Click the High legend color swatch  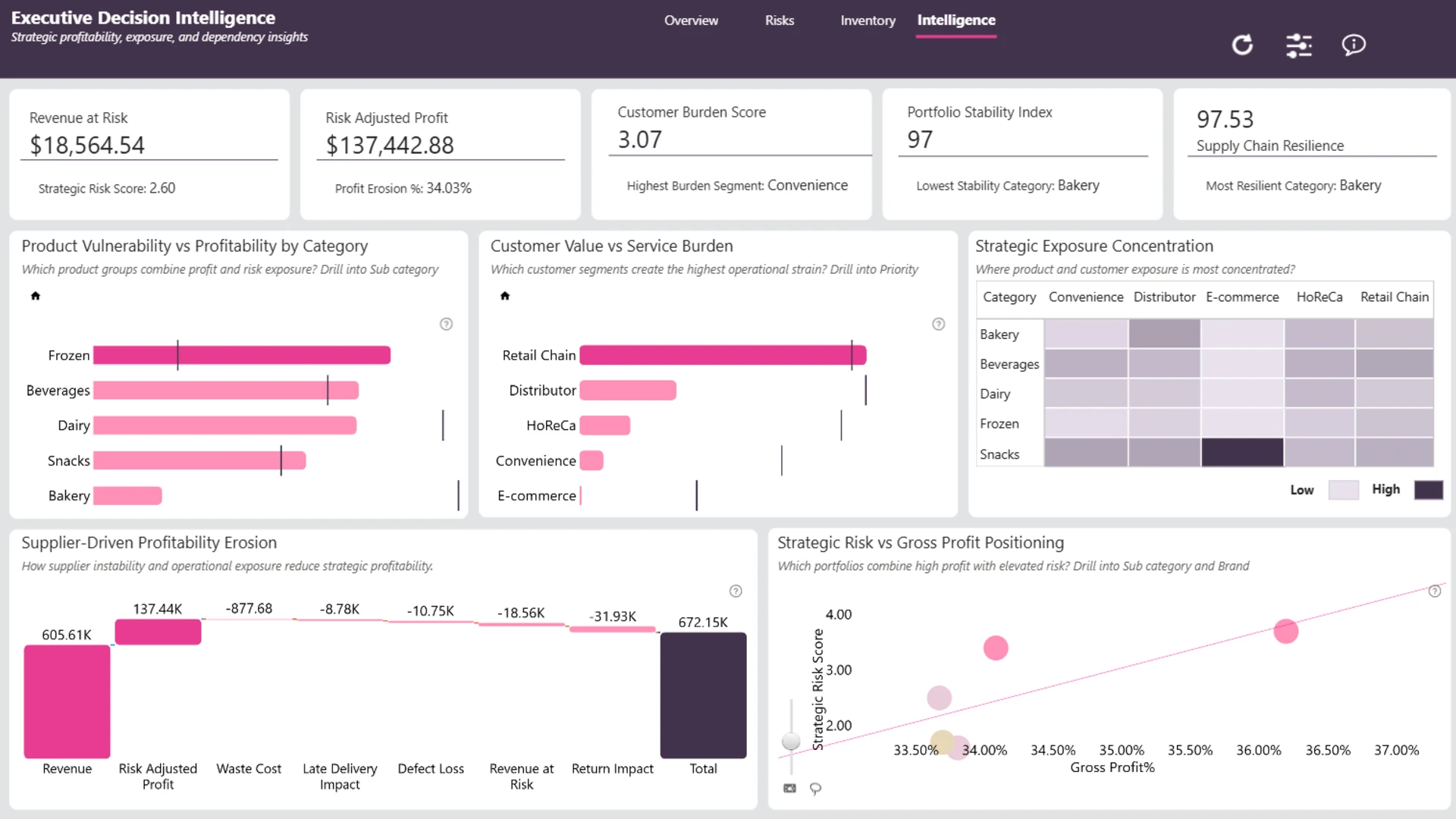click(x=1429, y=490)
